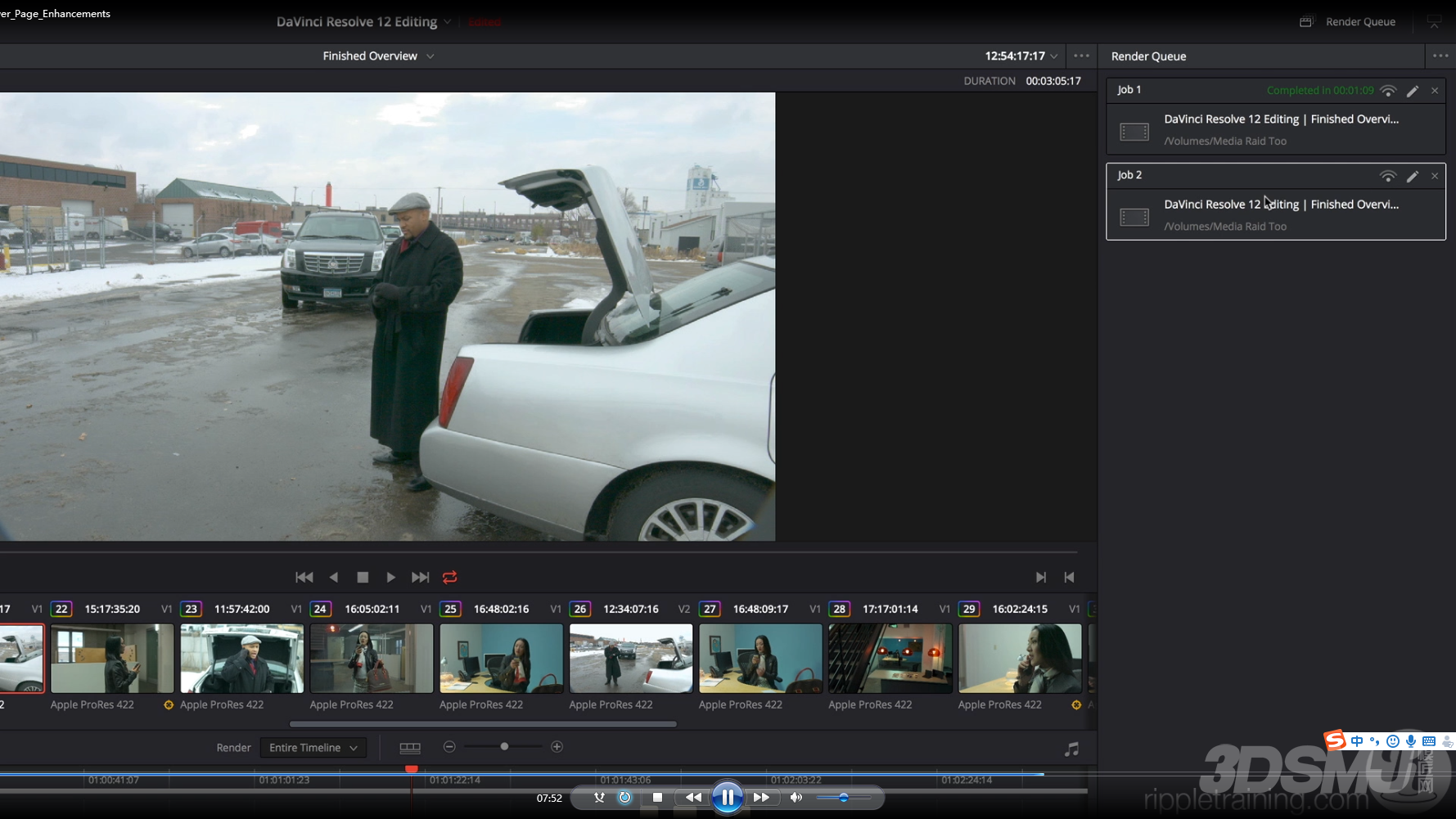The height and width of the screenshot is (819, 1456).
Task: Adjust thumbnail zoom slider handle
Action: pyautogui.click(x=504, y=747)
